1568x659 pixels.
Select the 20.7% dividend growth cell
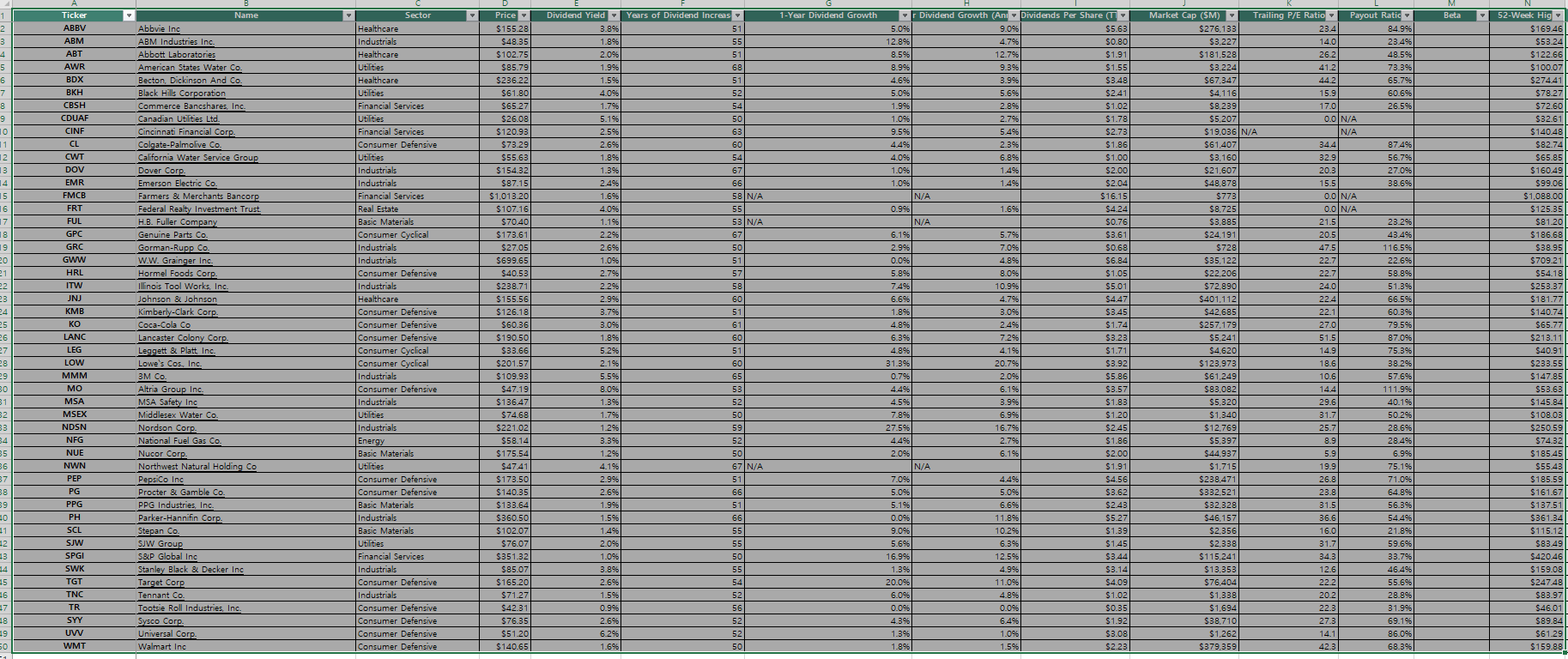click(966, 363)
